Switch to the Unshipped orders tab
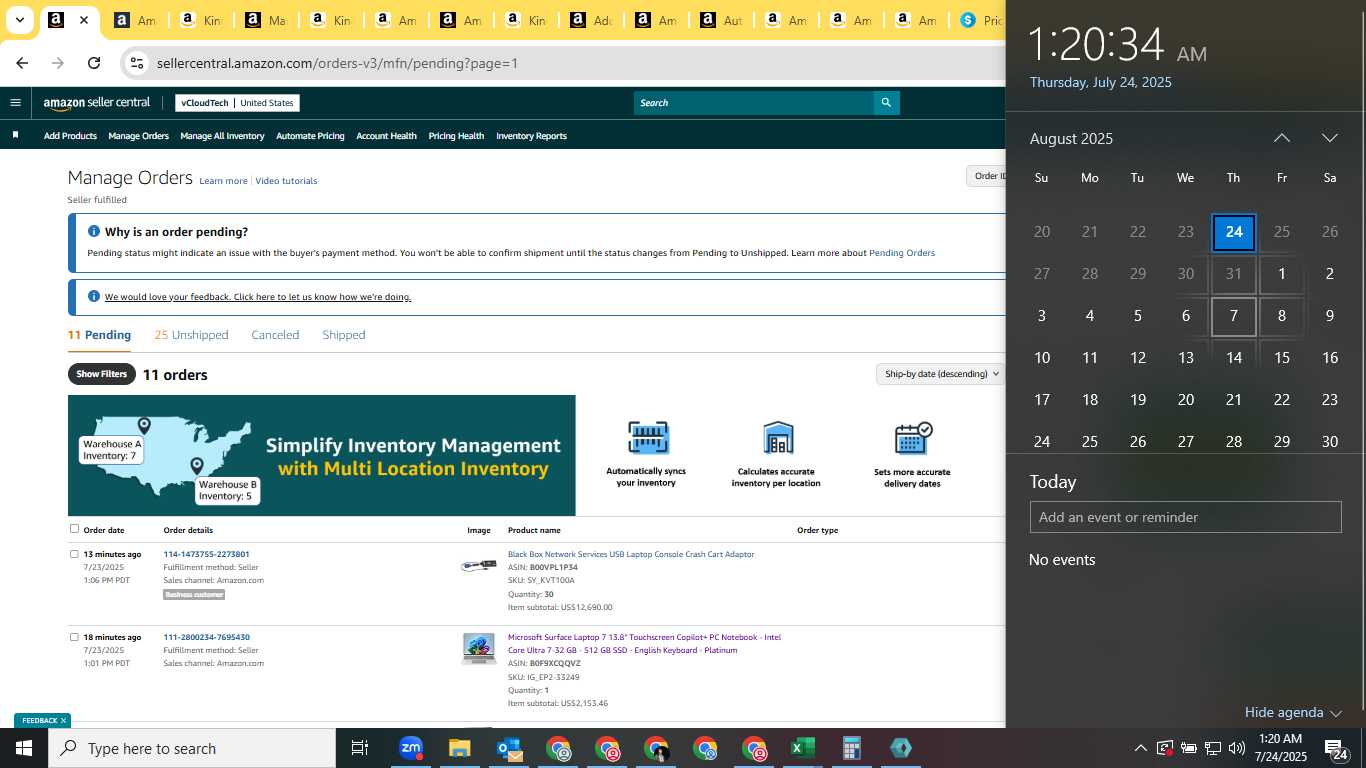Image resolution: width=1366 pixels, height=768 pixels. [191, 335]
